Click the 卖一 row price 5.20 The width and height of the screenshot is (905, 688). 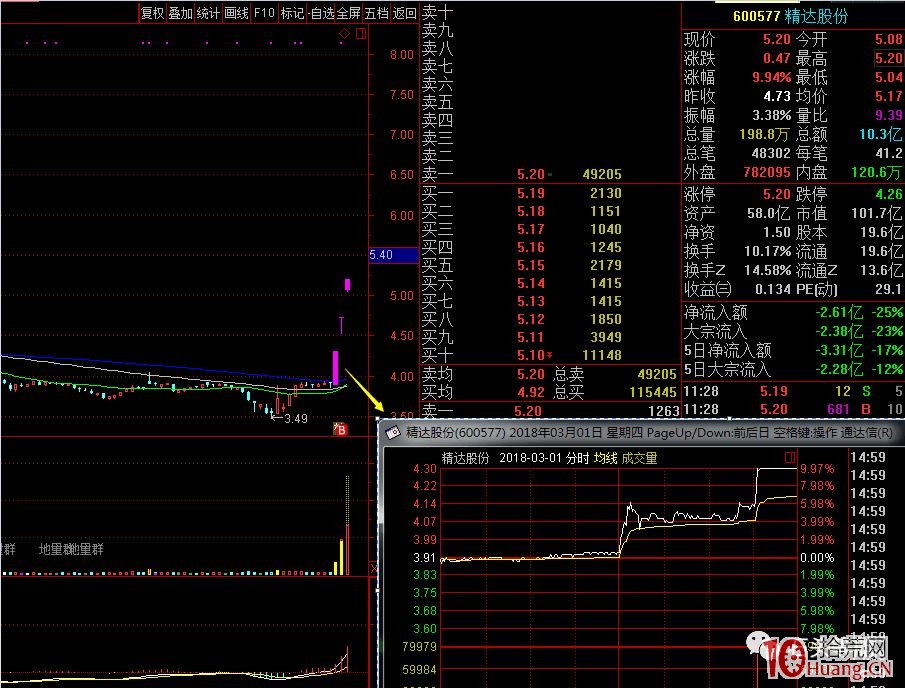530,174
